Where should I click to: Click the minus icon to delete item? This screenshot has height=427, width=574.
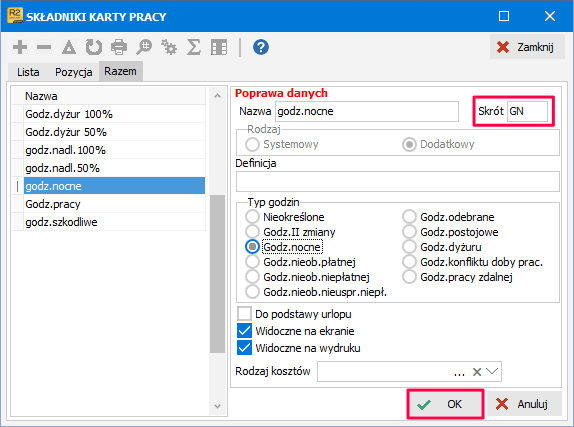(44, 47)
